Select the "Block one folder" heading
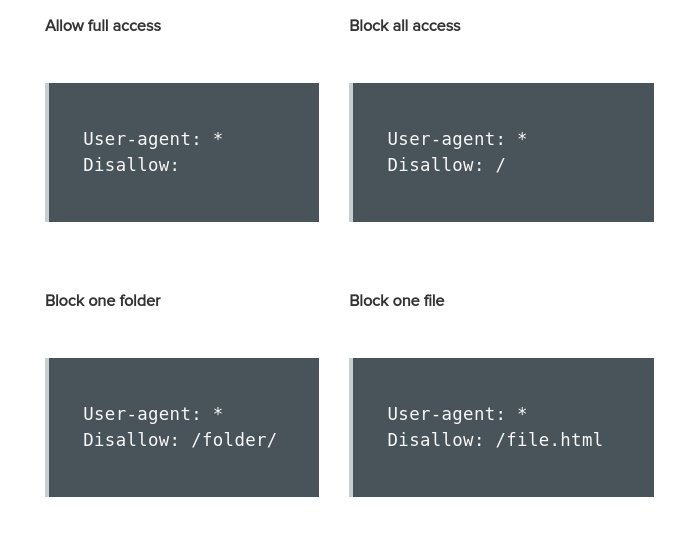689x535 pixels. pyautogui.click(x=103, y=301)
